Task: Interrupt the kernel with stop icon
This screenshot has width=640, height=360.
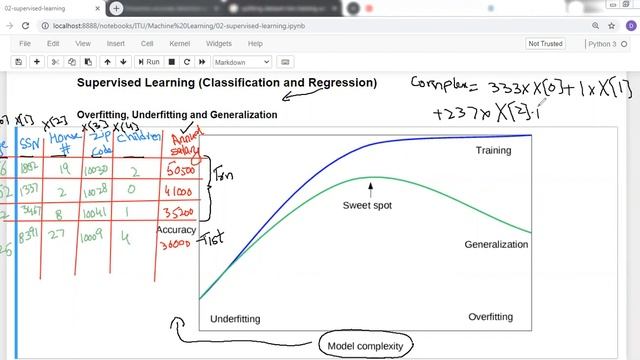Action: click(x=172, y=62)
